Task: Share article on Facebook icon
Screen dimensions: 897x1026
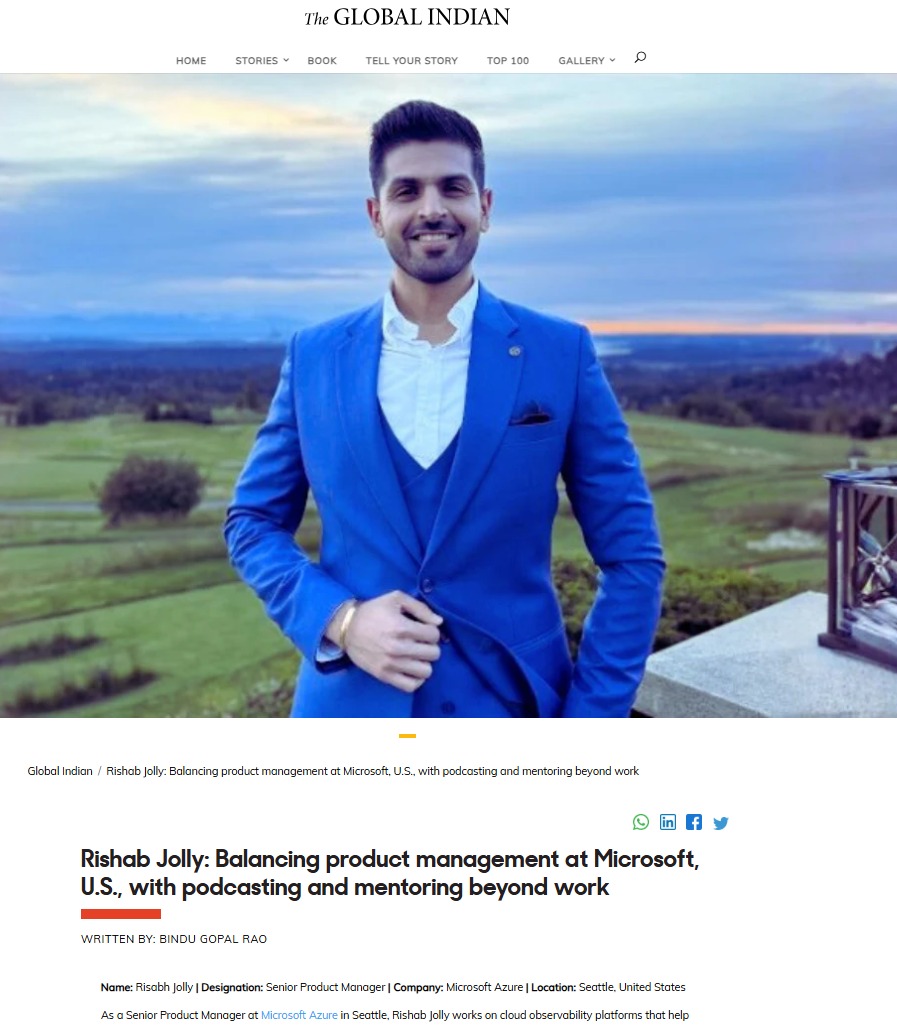Action: (x=694, y=822)
